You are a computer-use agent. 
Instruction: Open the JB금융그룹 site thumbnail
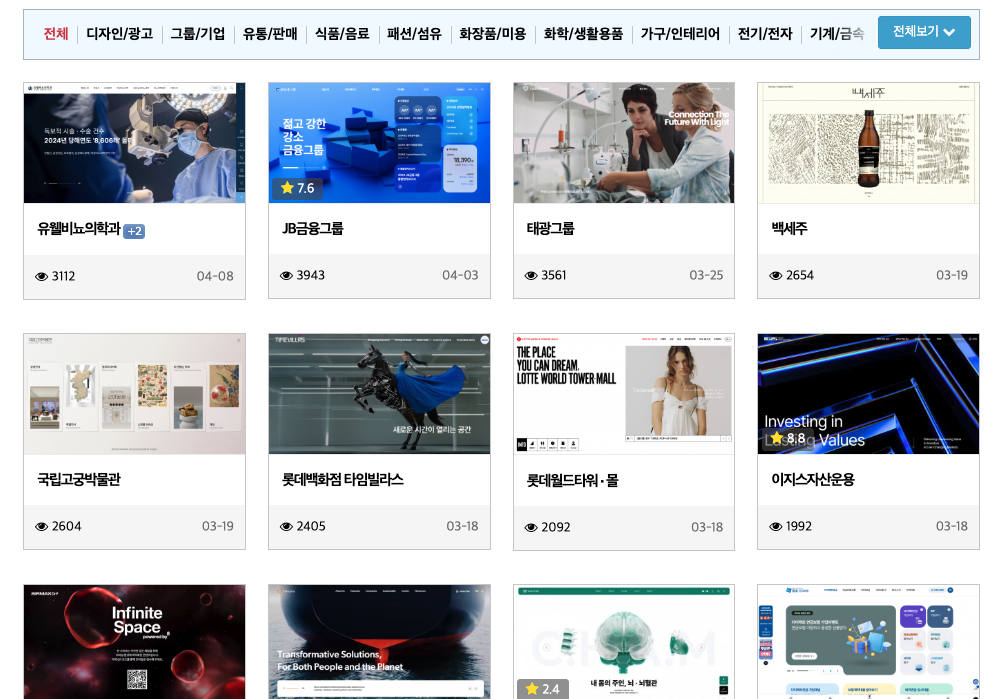(379, 142)
